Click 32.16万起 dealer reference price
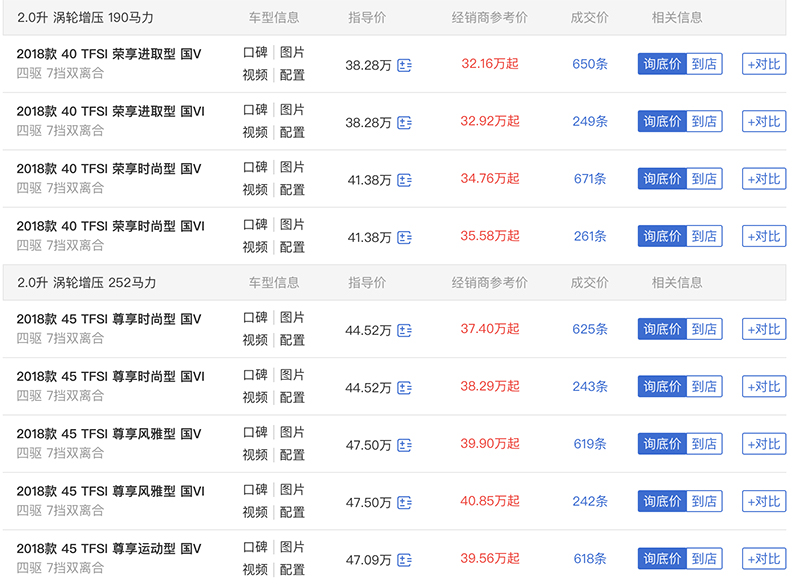The image size is (800, 584). [x=490, y=64]
